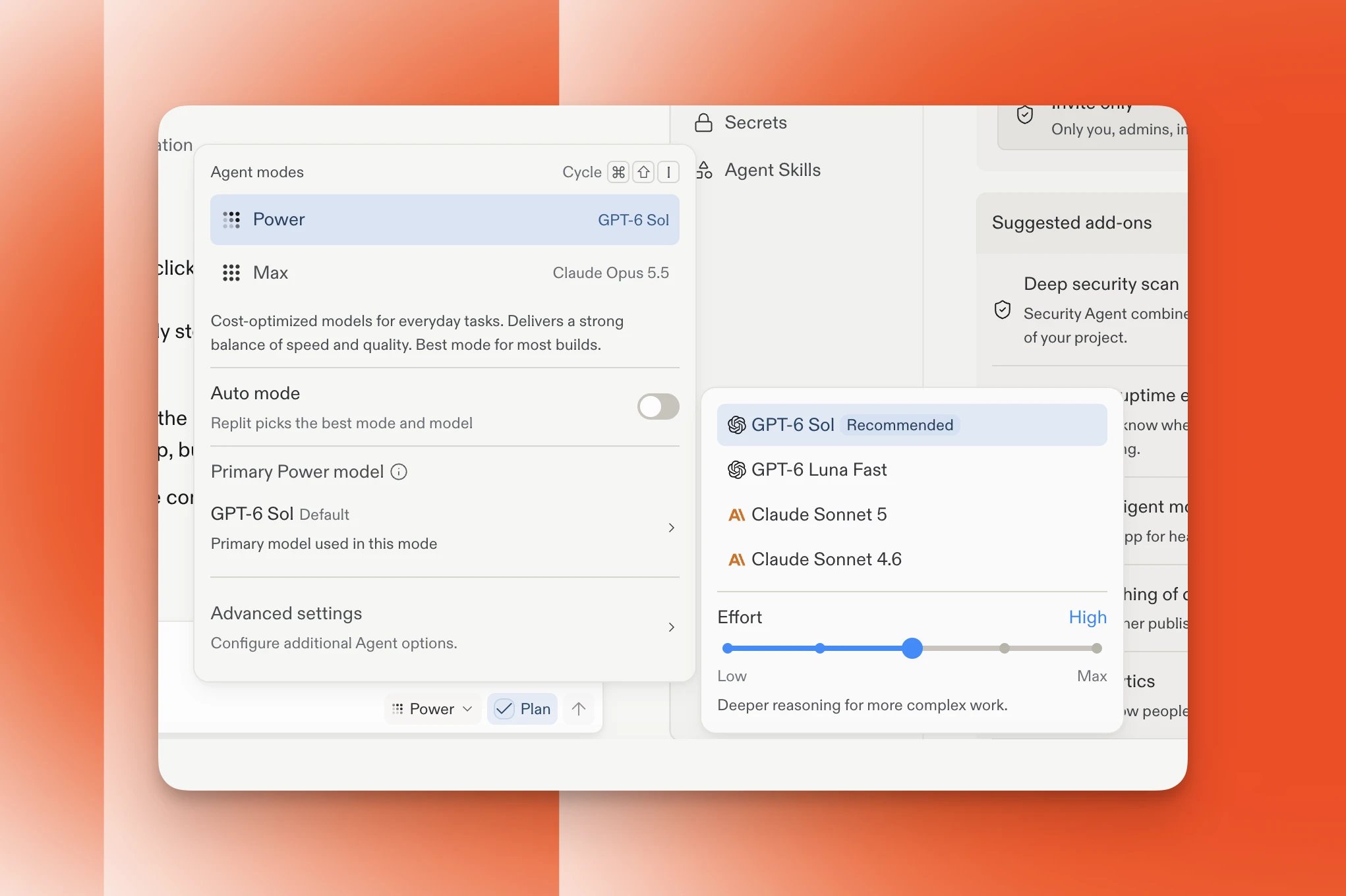Image resolution: width=1346 pixels, height=896 pixels.
Task: Select the Max agent mode
Action: pos(444,273)
